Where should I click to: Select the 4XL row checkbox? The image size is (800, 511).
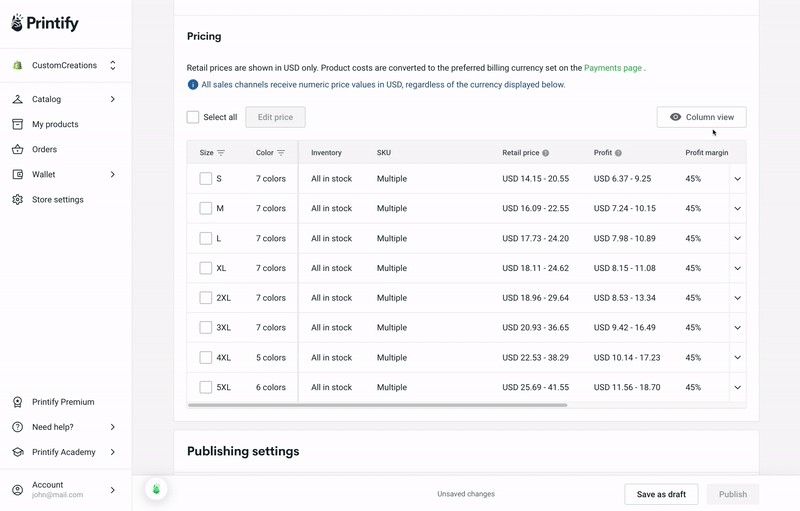tap(206, 357)
